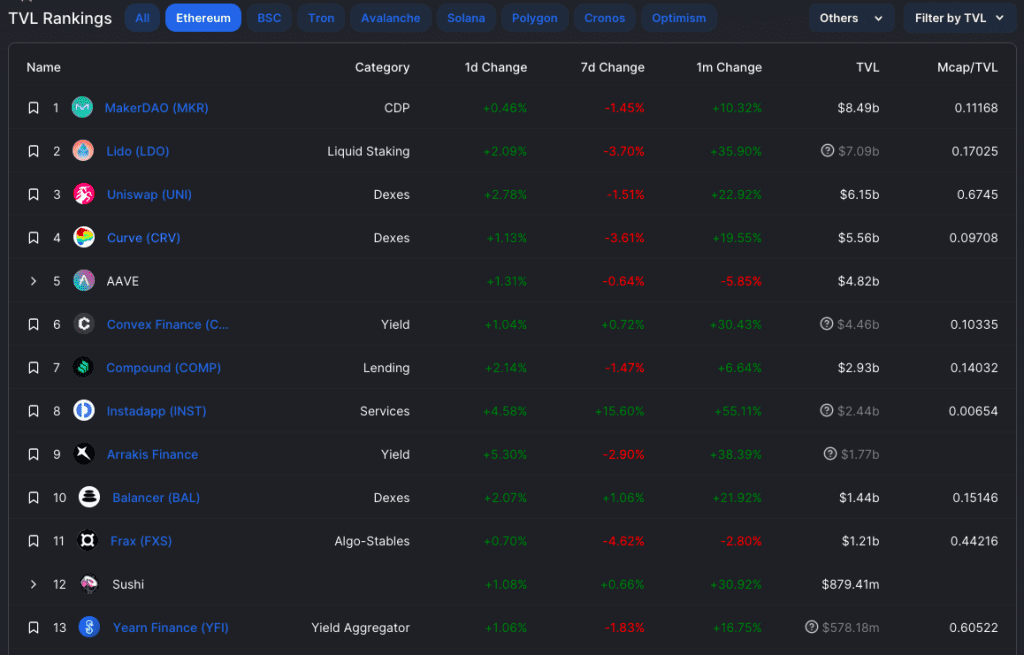This screenshot has width=1024, height=655.
Task: Click the 7d Change column header
Action: pyautogui.click(x=613, y=67)
